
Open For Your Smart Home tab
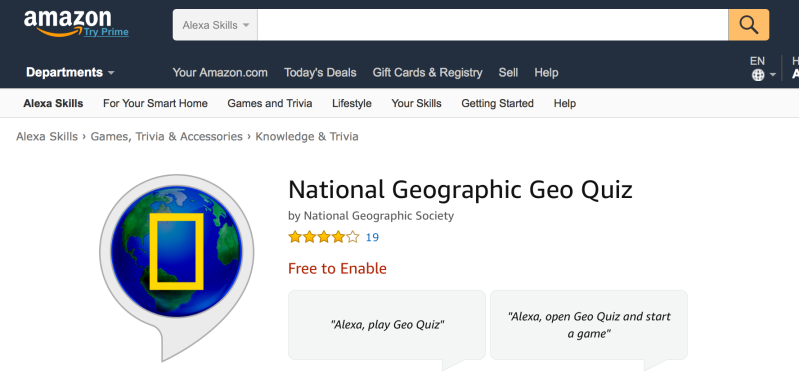pos(155,104)
